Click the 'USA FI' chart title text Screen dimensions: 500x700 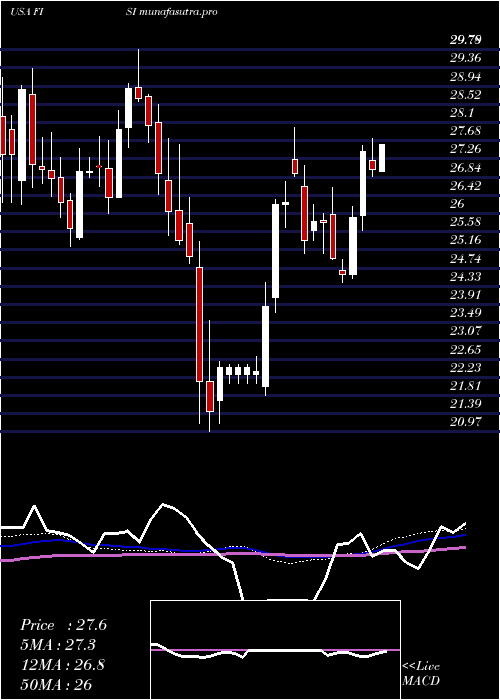[x=26, y=12]
